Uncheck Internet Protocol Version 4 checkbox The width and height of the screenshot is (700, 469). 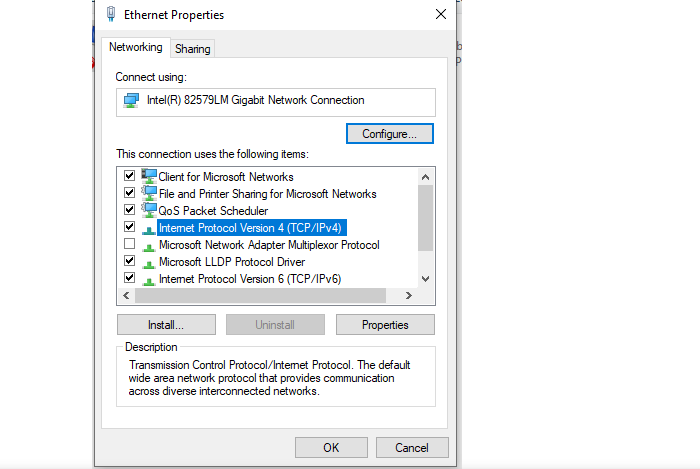tap(129, 226)
